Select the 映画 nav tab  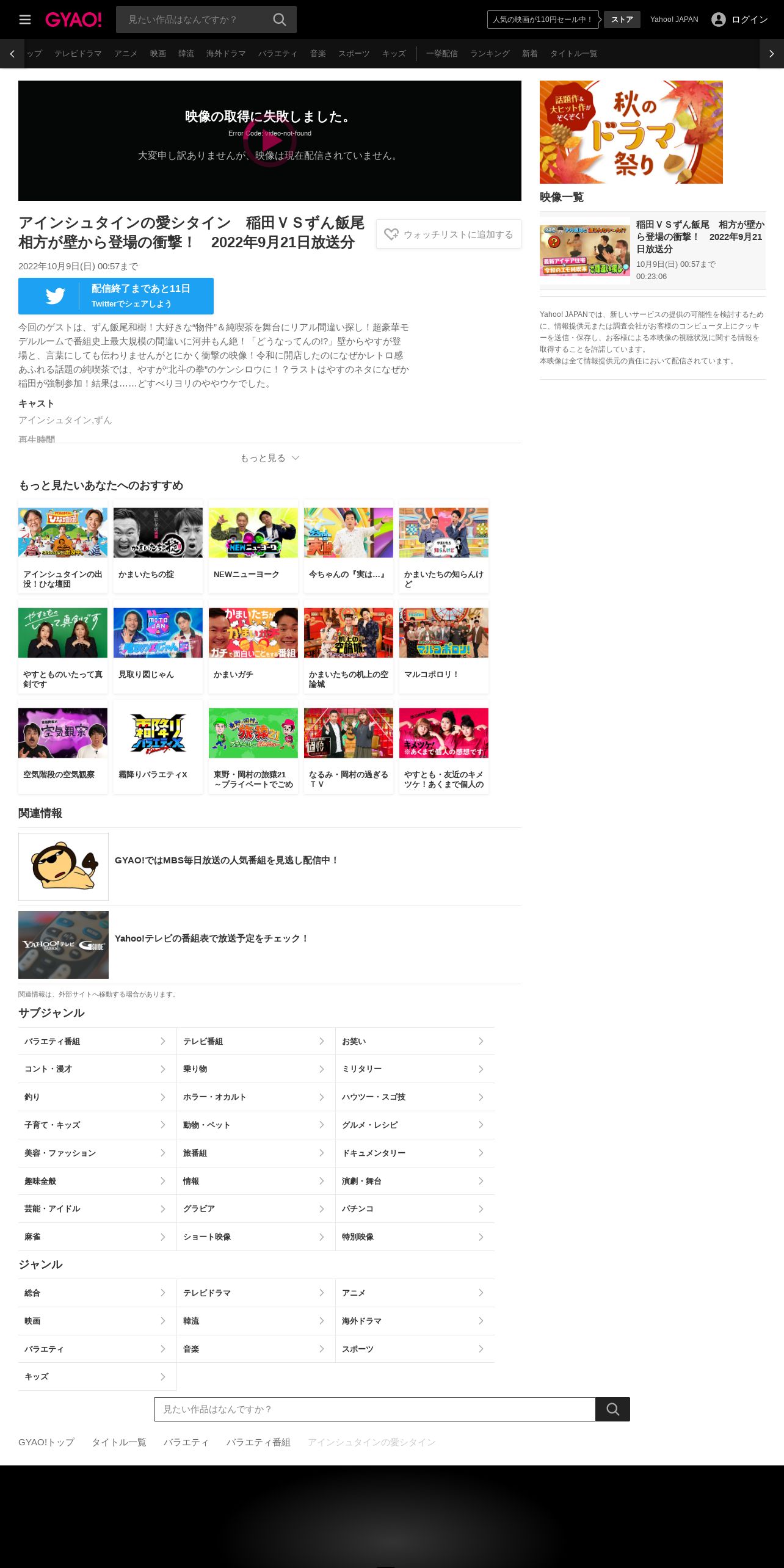[158, 54]
